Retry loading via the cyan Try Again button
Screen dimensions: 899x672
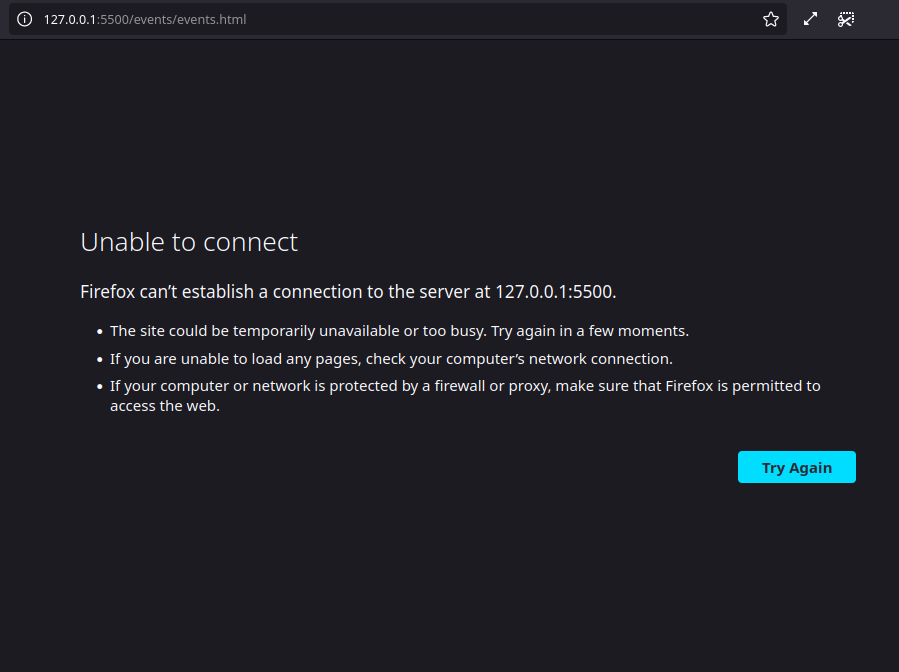tap(796, 466)
